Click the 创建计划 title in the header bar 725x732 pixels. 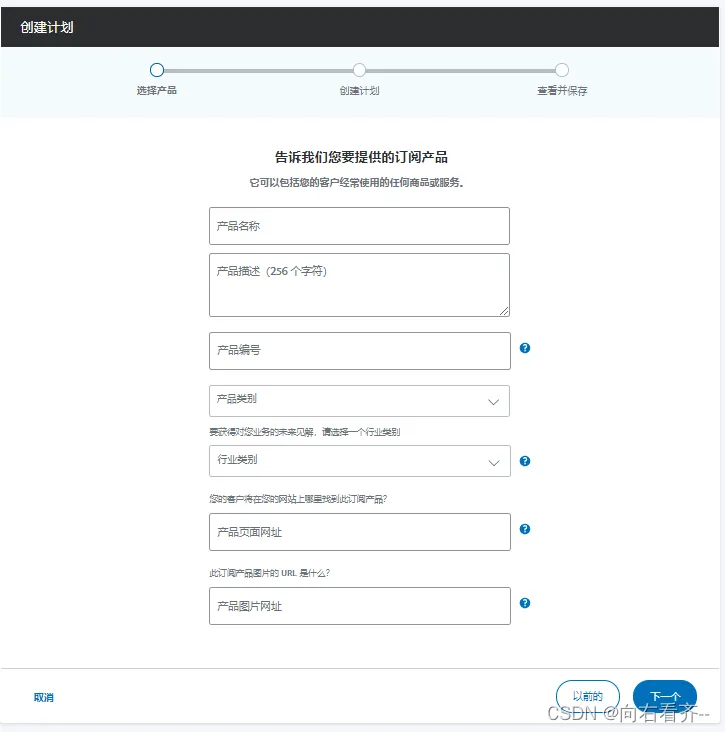tap(47, 27)
